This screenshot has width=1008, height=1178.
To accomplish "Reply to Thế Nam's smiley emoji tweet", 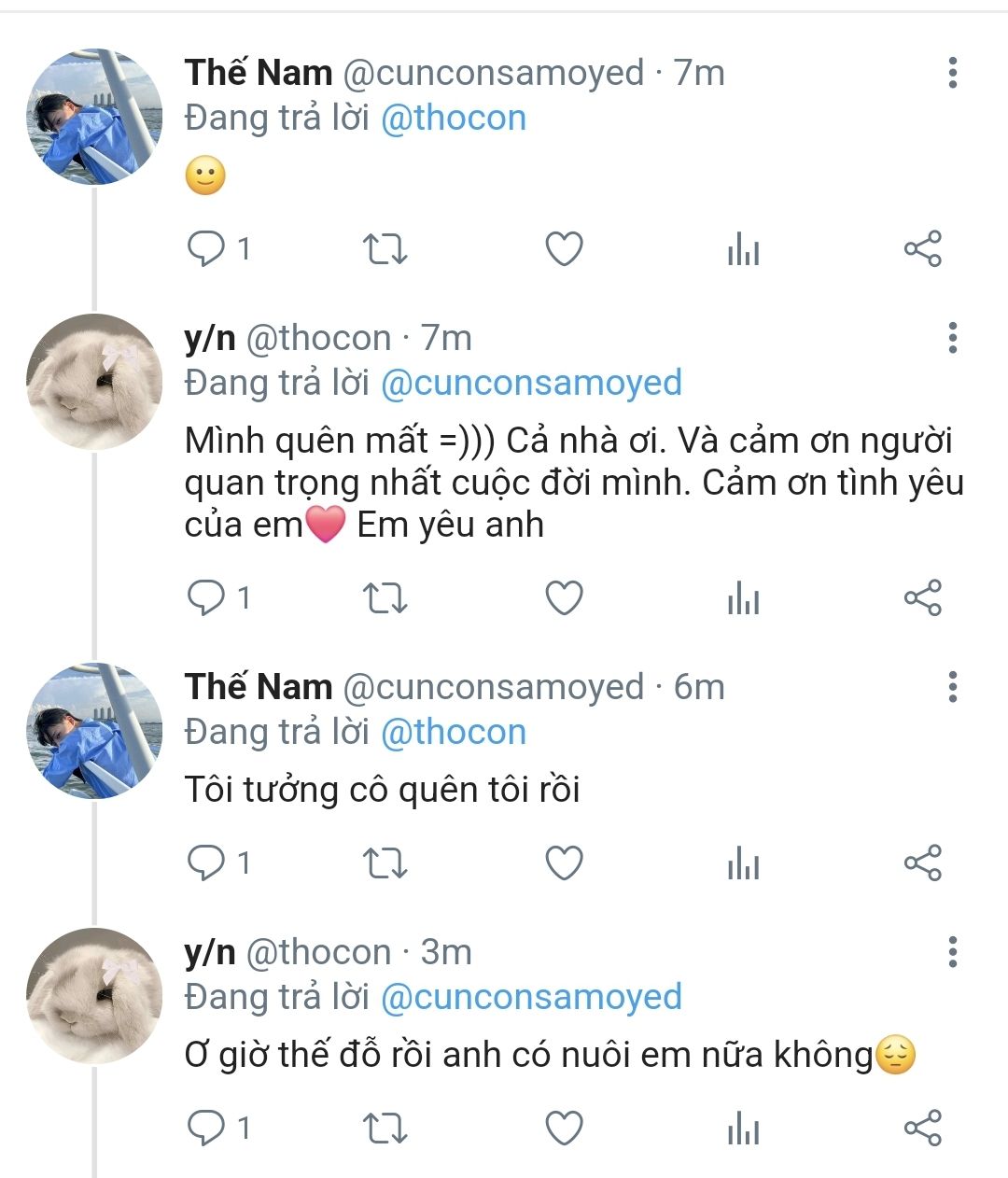I will [206, 249].
